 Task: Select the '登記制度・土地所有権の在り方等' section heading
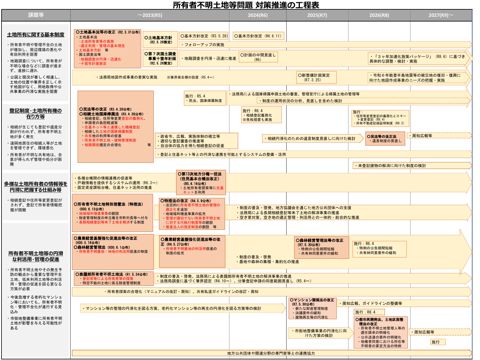(36, 114)
